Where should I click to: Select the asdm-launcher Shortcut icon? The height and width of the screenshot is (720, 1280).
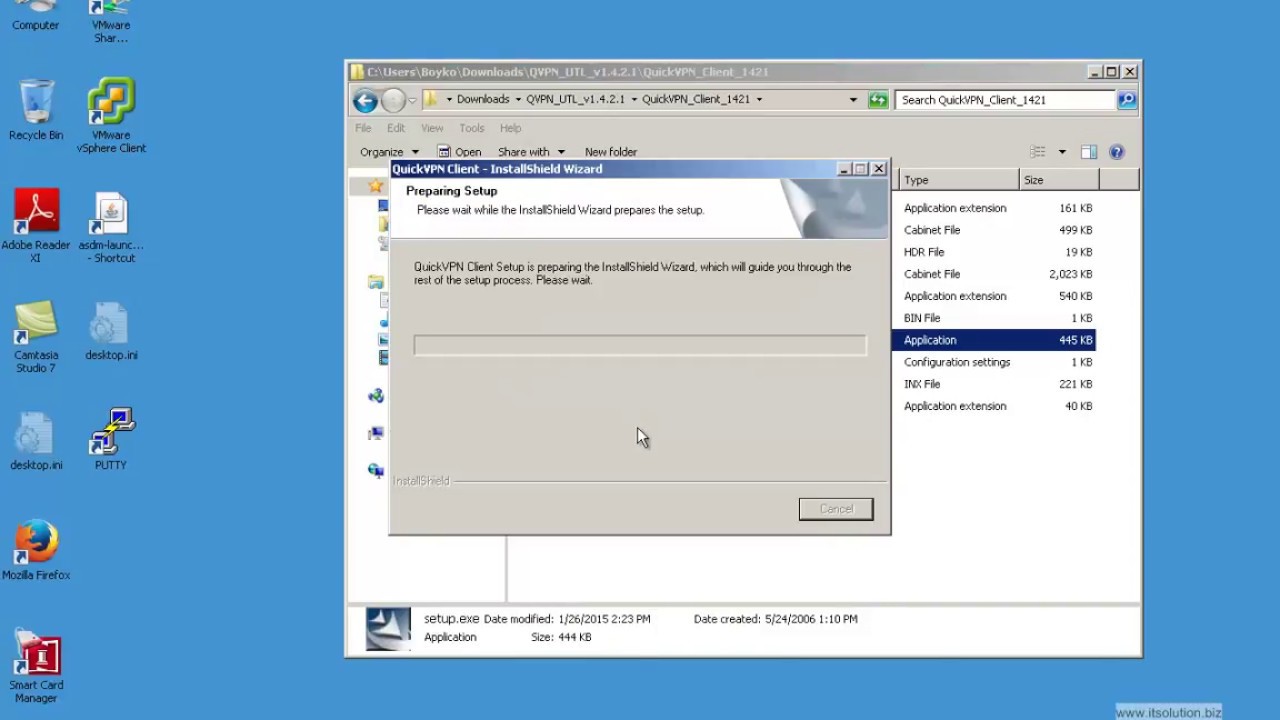[111, 228]
